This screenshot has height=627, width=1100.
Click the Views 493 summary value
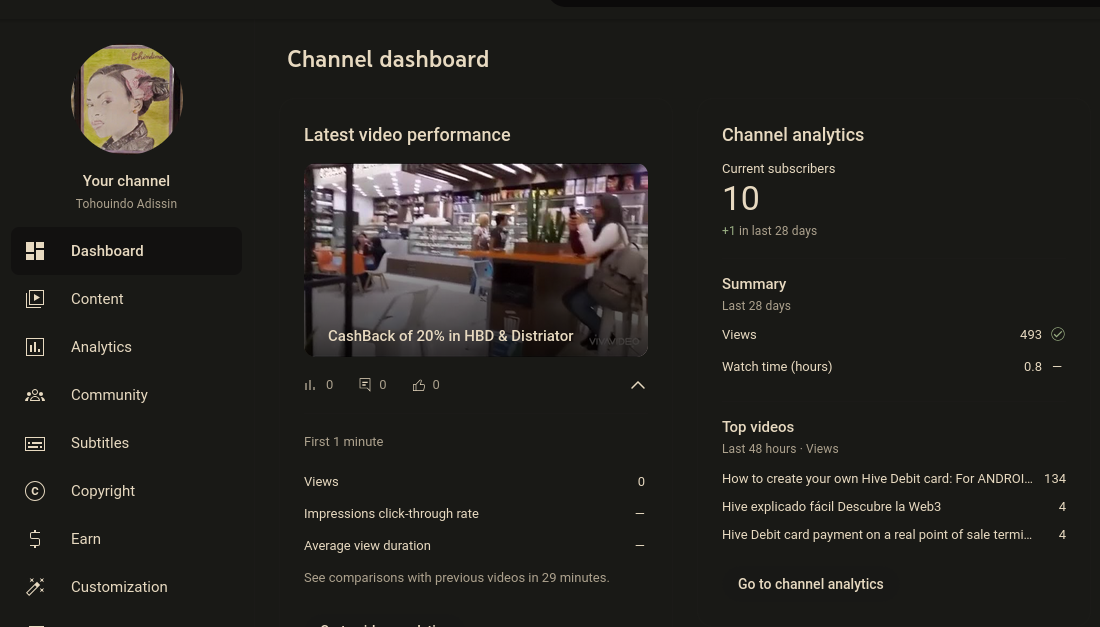1031,335
